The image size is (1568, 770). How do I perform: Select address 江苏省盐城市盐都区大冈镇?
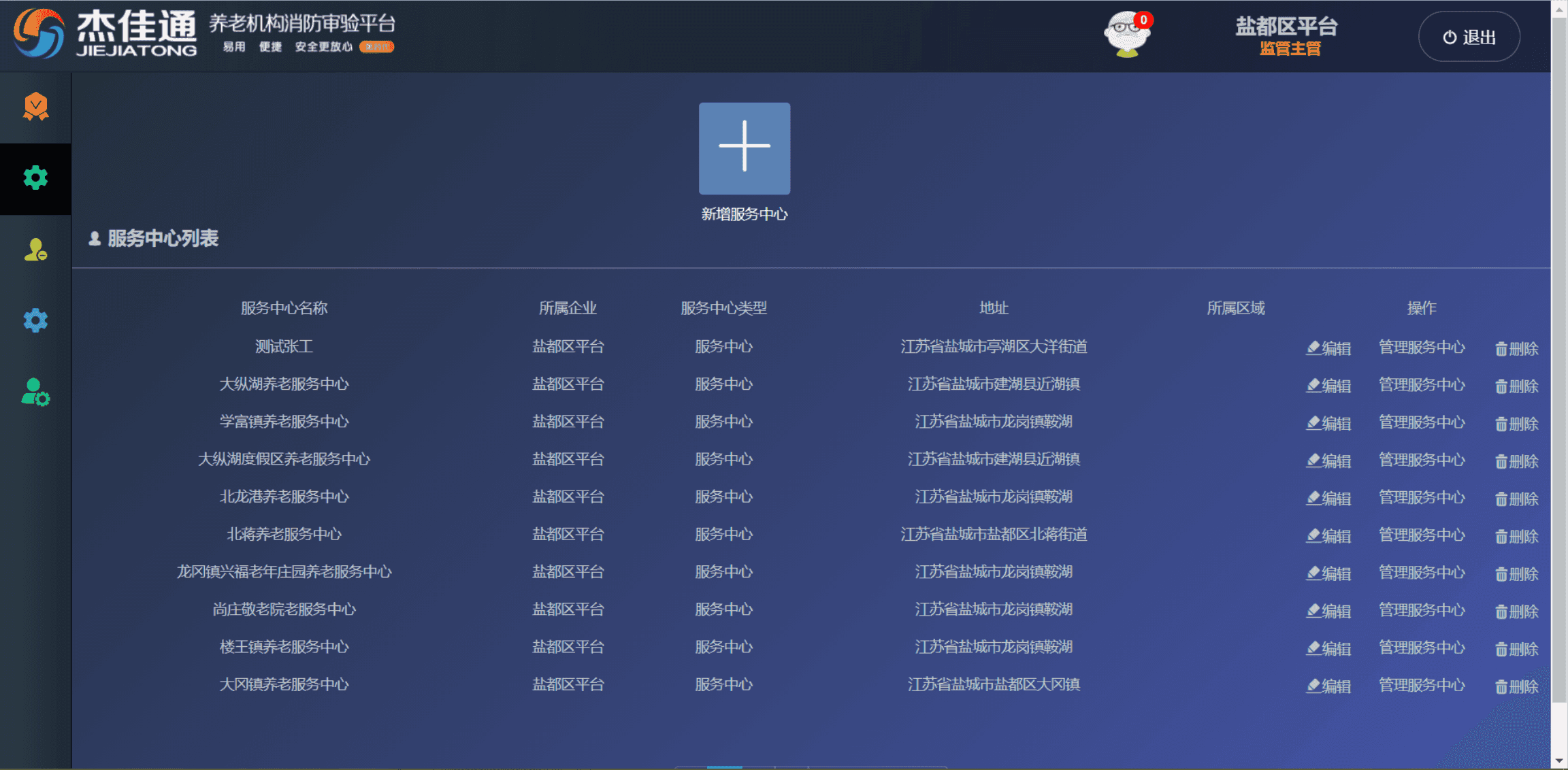click(994, 684)
